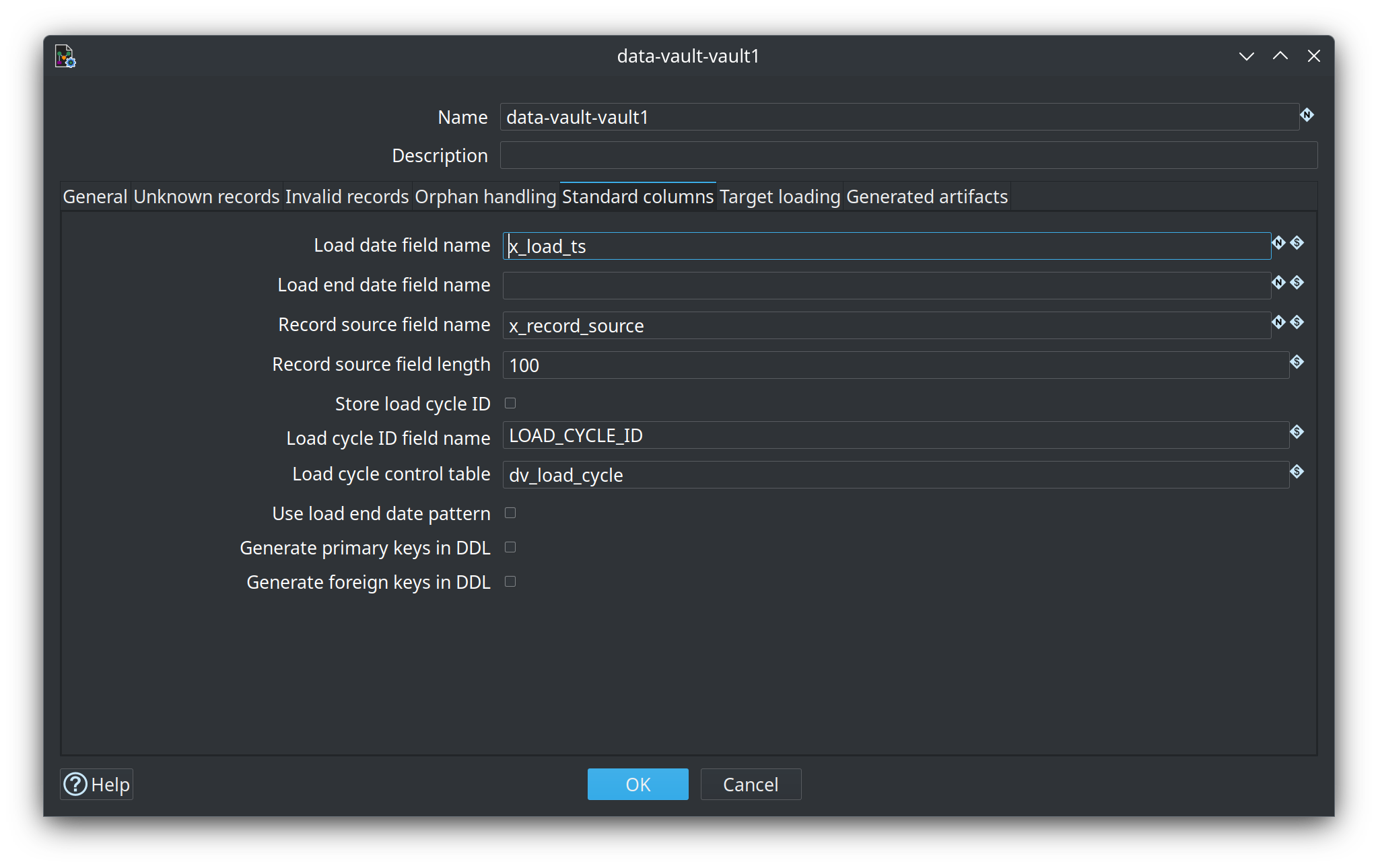This screenshot has width=1378, height=868.
Task: Open the Target loading tab
Action: pyautogui.click(x=780, y=196)
